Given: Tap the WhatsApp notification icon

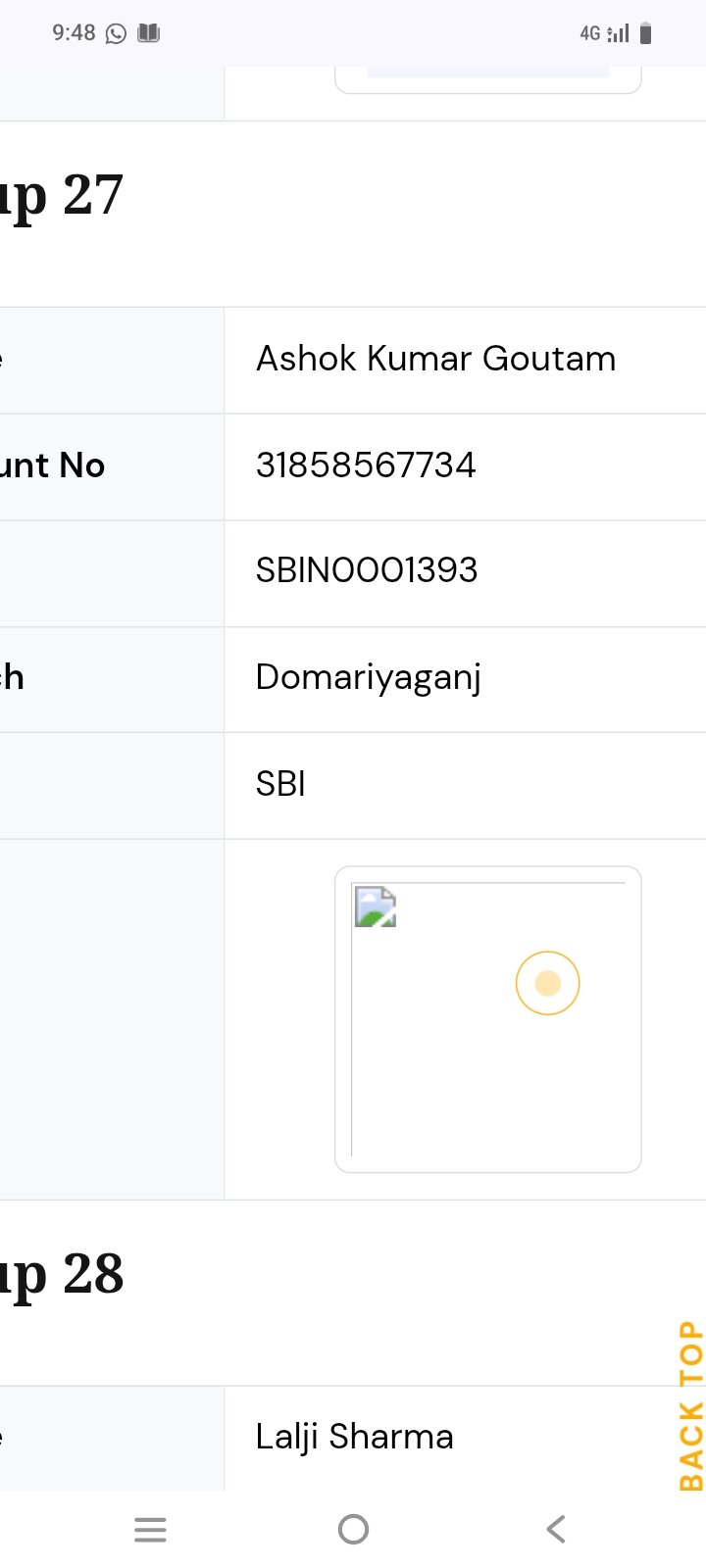Looking at the screenshot, I should pyautogui.click(x=116, y=34).
